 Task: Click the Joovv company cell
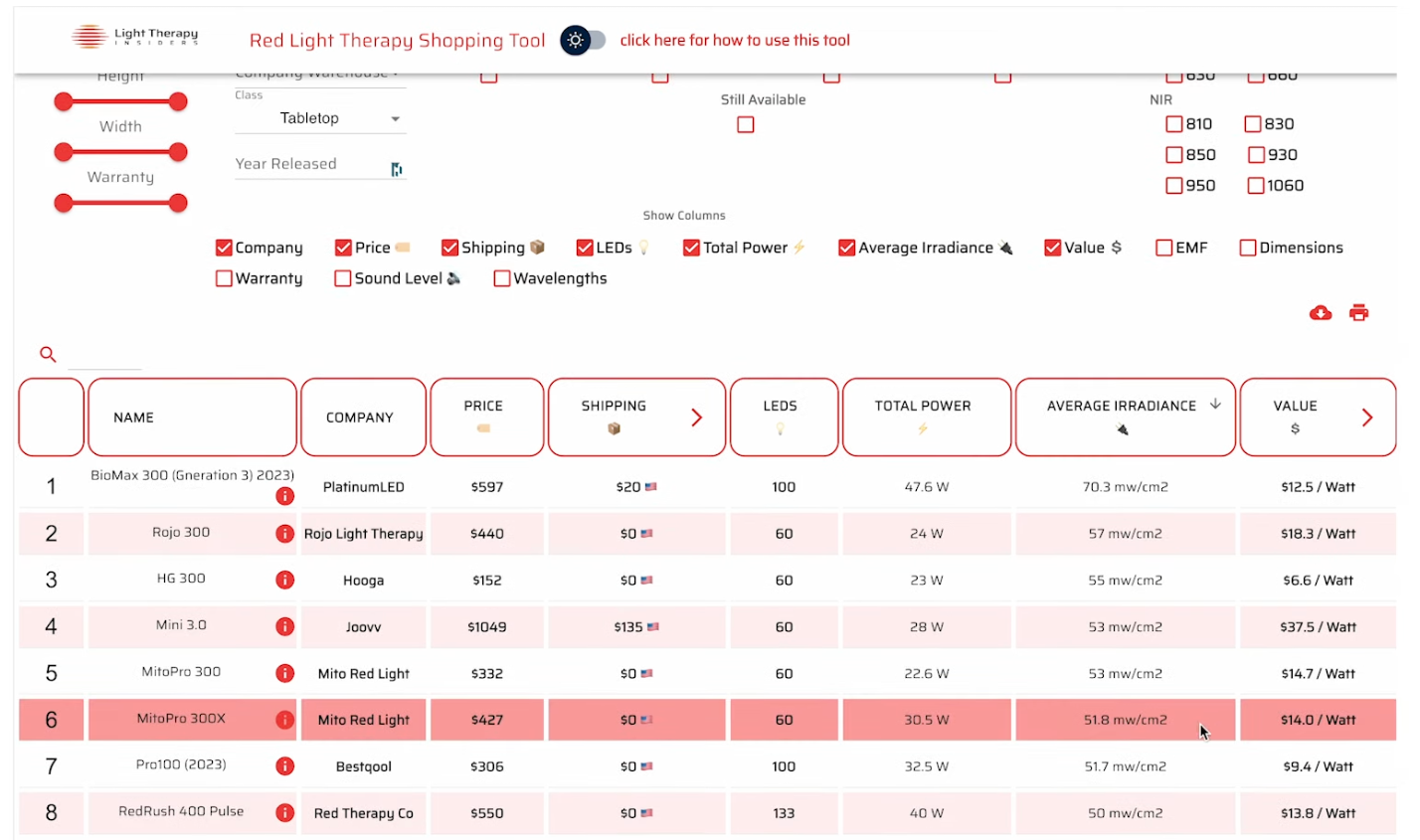tap(364, 627)
